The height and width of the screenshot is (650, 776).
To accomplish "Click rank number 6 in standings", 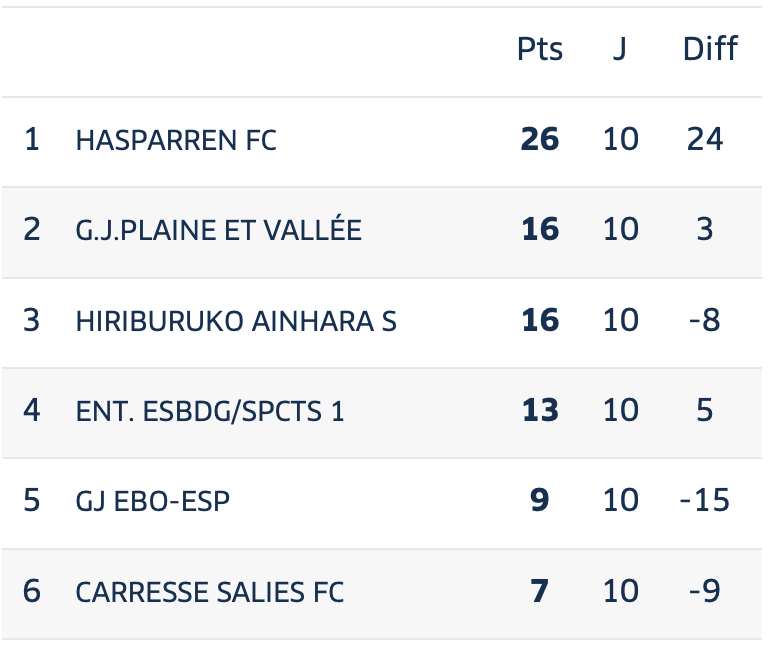I will coord(32,591).
